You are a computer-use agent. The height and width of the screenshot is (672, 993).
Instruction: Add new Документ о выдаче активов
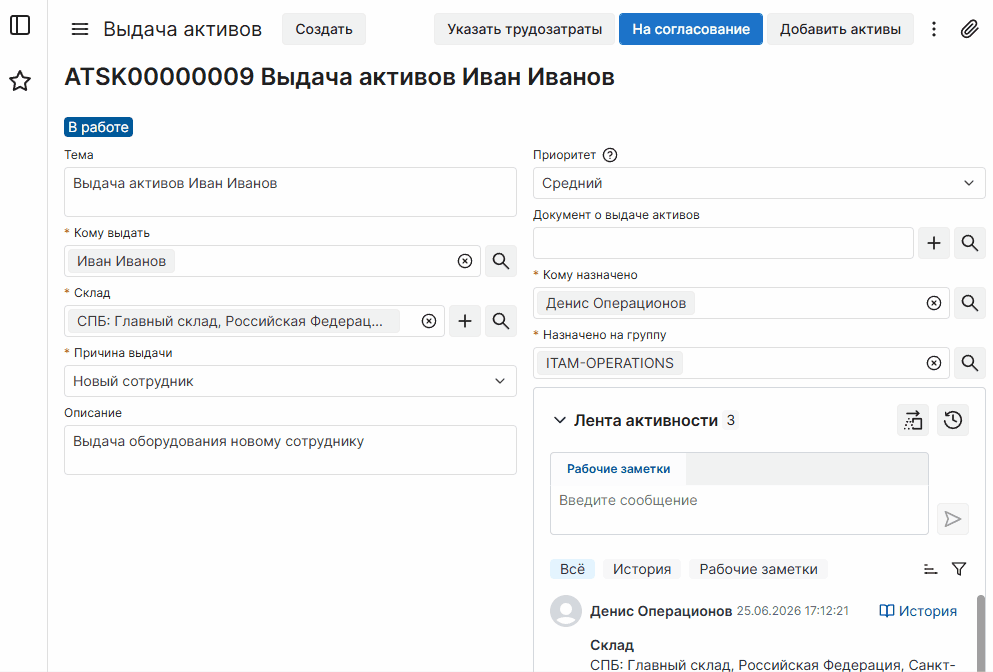(x=933, y=243)
